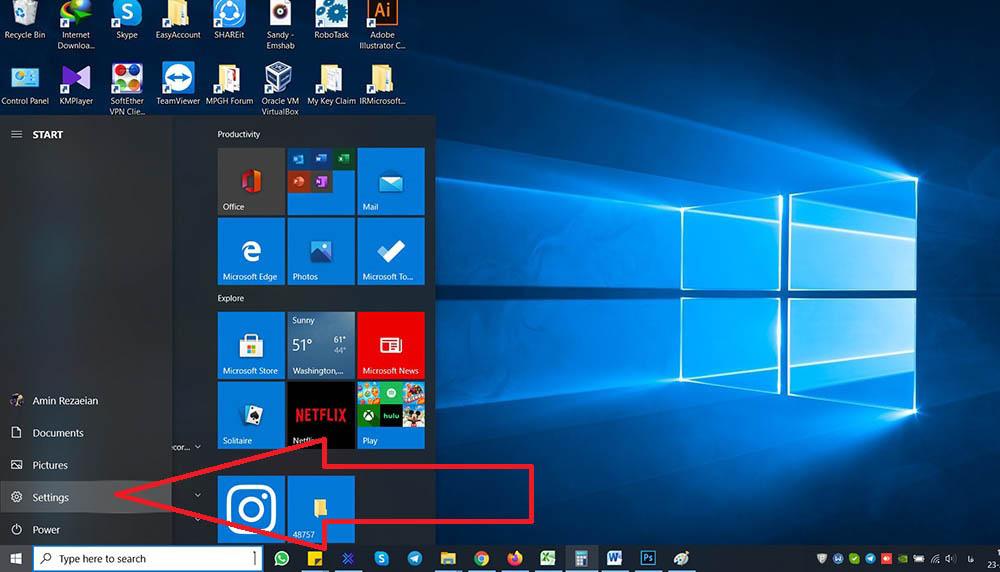The width and height of the screenshot is (1000, 572).
Task: Launch the Mail tile
Action: coord(390,181)
